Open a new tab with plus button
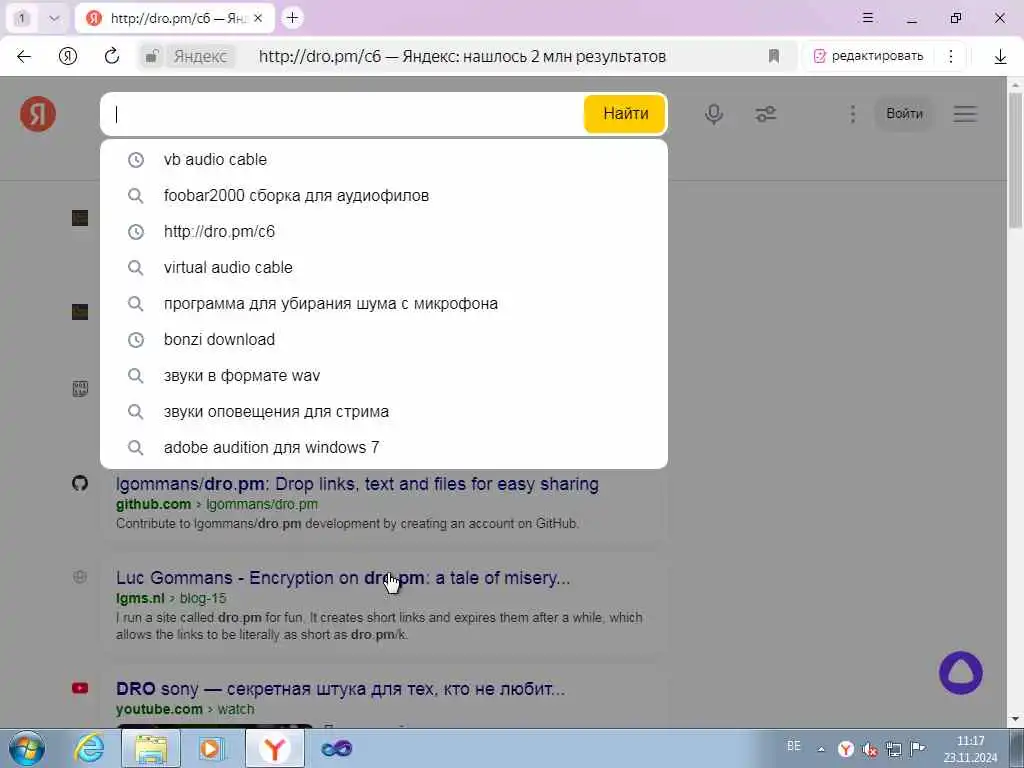Image resolution: width=1024 pixels, height=768 pixels. click(x=293, y=18)
